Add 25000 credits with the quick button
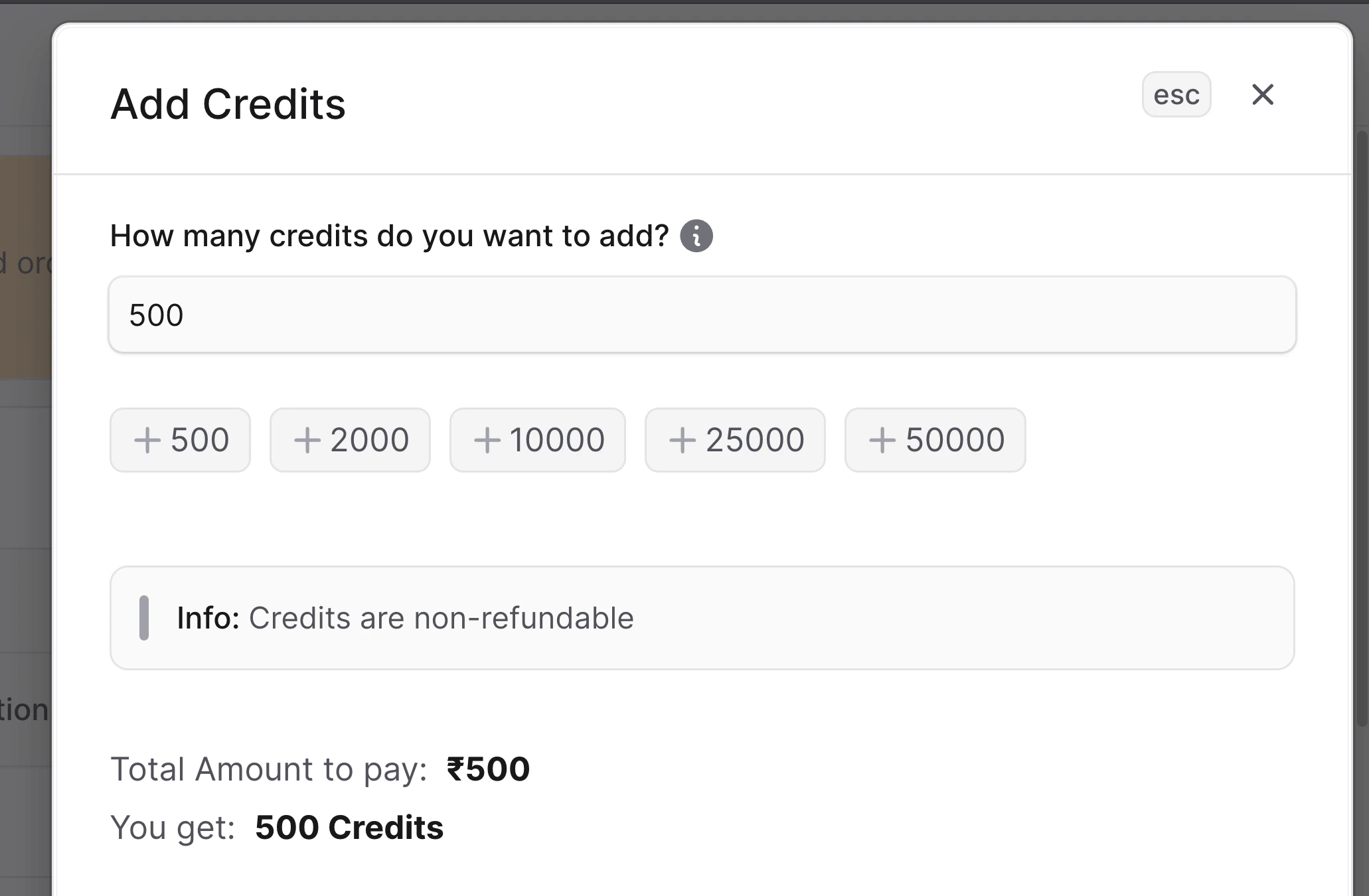The image size is (1369, 896). point(735,439)
